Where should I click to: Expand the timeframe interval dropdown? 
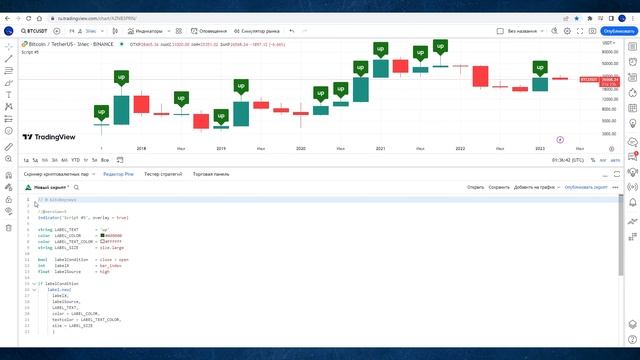coord(102,31)
